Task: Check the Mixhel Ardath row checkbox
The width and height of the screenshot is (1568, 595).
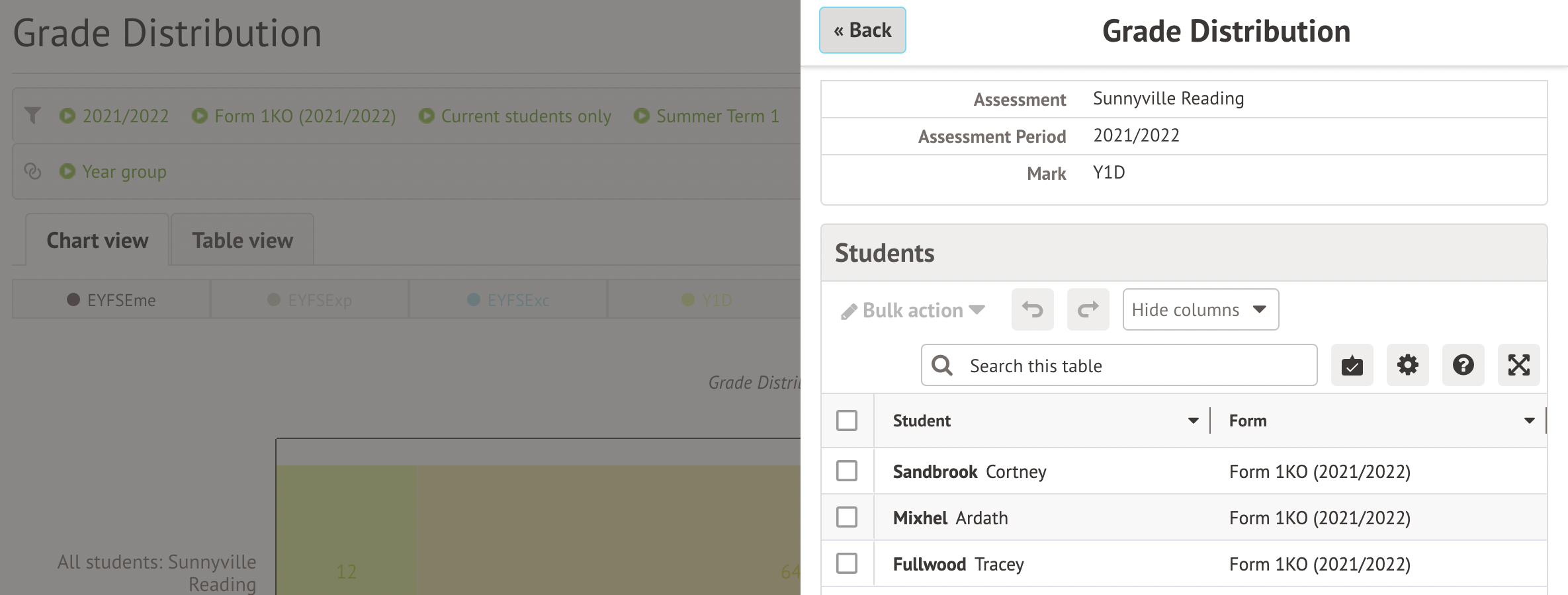Action: (847, 517)
